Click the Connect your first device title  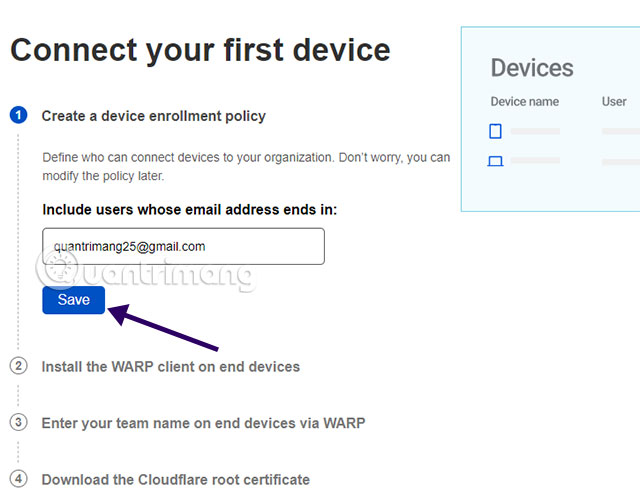point(200,50)
